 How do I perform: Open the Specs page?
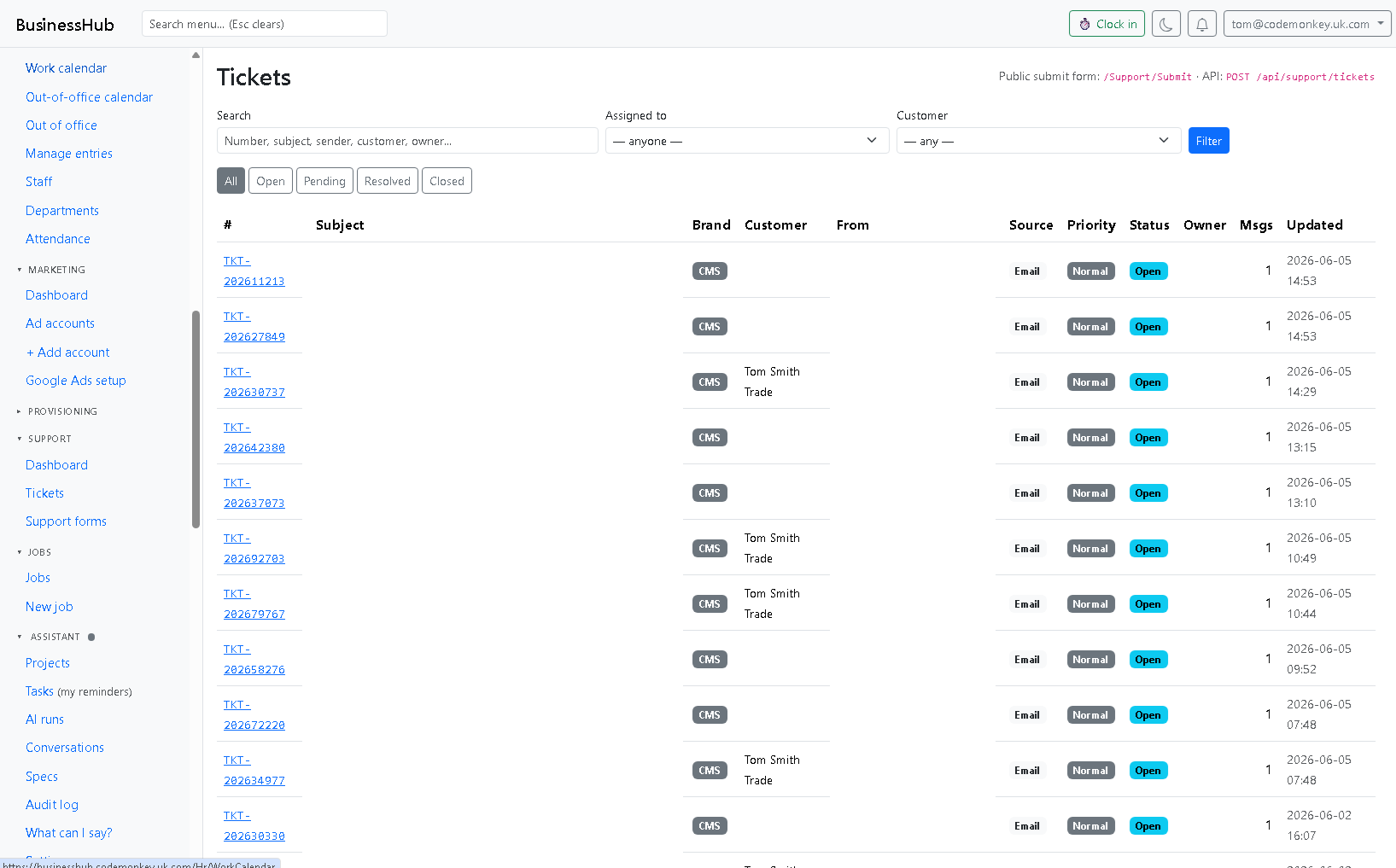click(42, 777)
